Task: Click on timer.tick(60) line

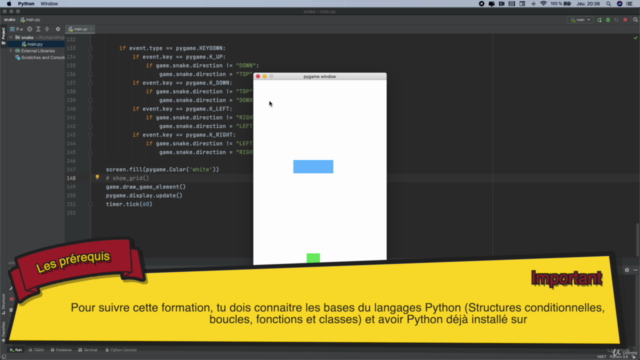Action: click(x=129, y=204)
